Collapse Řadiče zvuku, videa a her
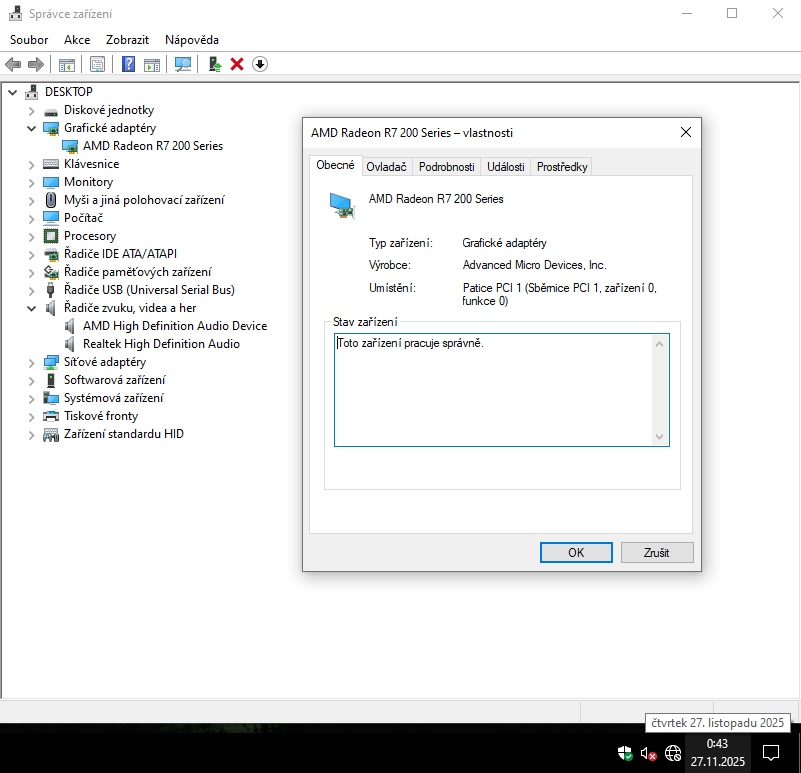This screenshot has height=773, width=801. (31, 308)
